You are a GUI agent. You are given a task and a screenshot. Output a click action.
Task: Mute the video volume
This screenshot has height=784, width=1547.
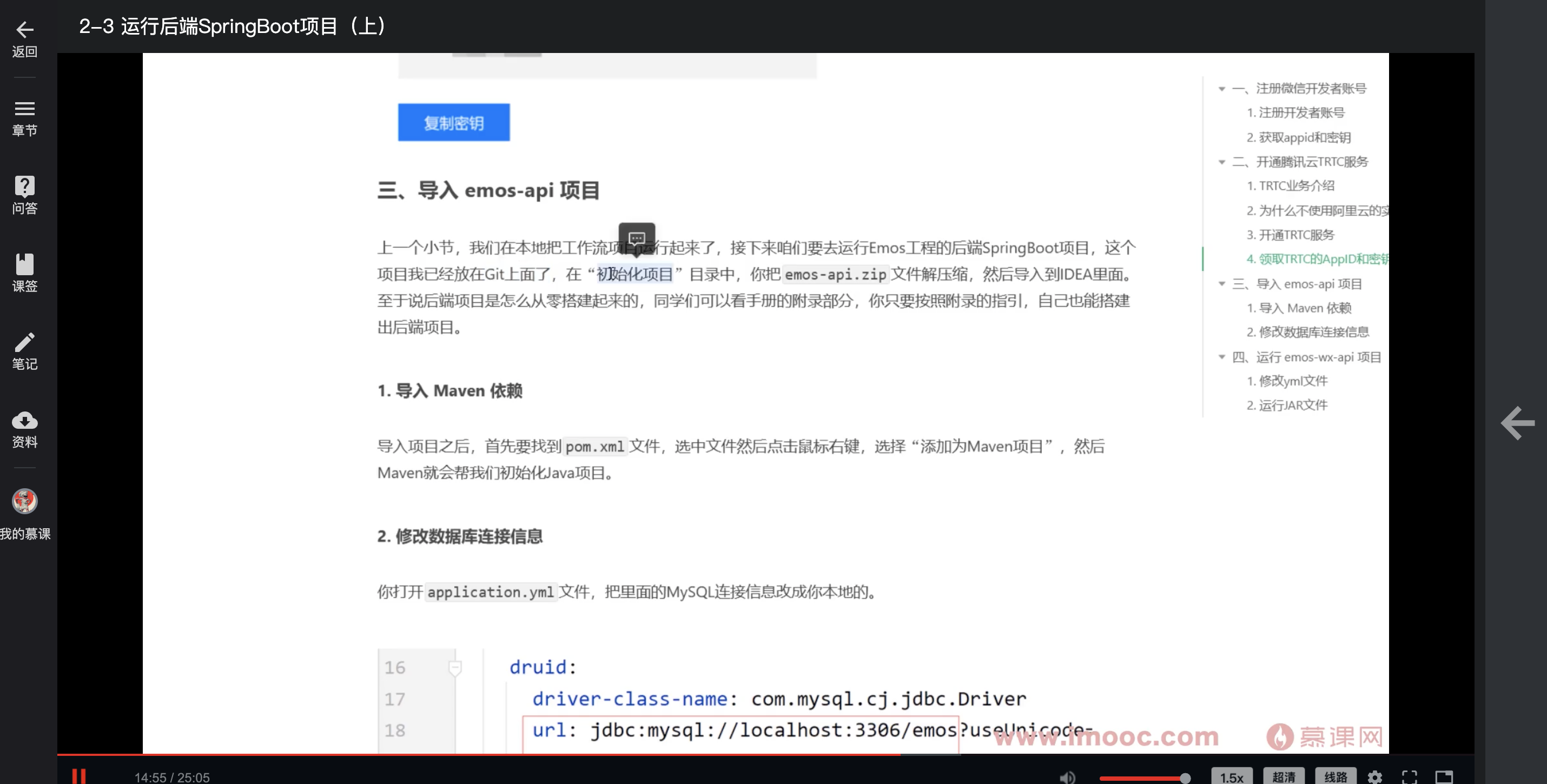[1068, 777]
